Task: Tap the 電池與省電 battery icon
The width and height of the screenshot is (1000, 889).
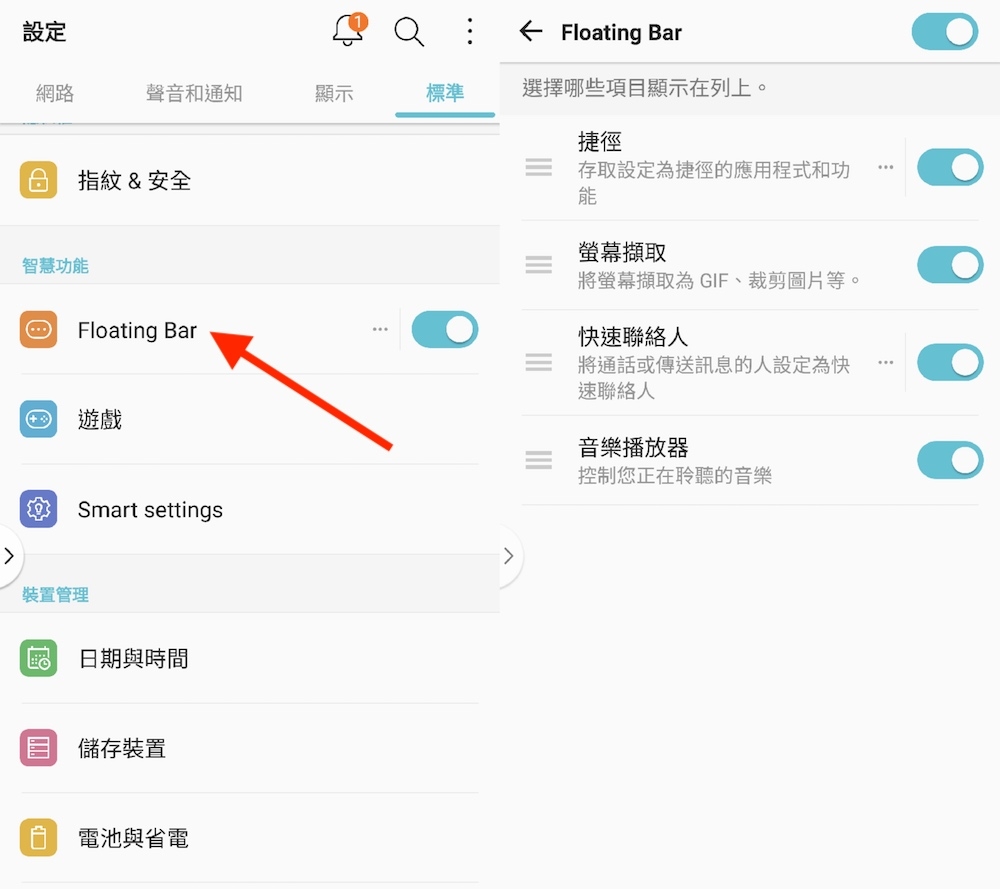Action: (38, 838)
